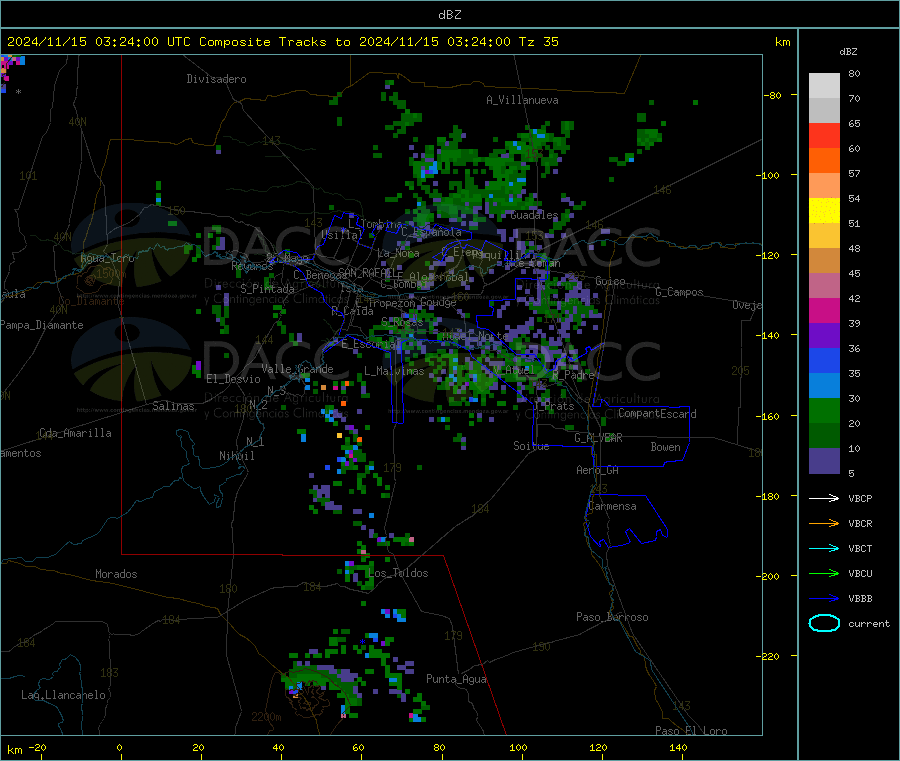
Task: Click the cyan VBCT arrow legend icon
Action: (x=824, y=548)
